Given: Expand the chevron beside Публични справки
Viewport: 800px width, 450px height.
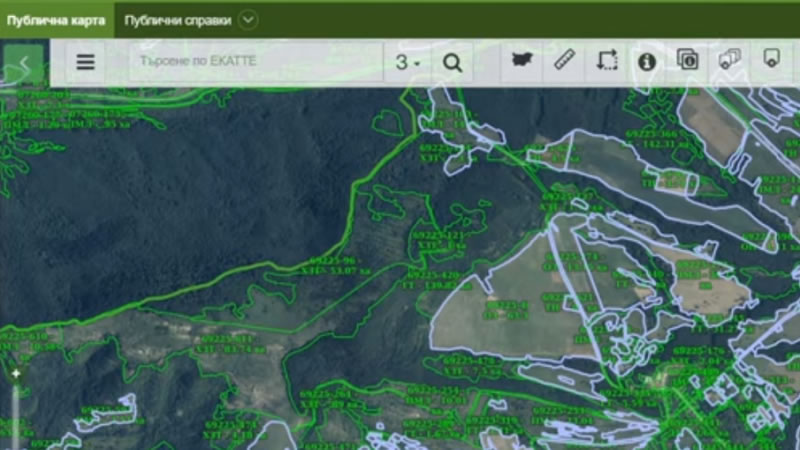Looking at the screenshot, I should click(x=248, y=19).
